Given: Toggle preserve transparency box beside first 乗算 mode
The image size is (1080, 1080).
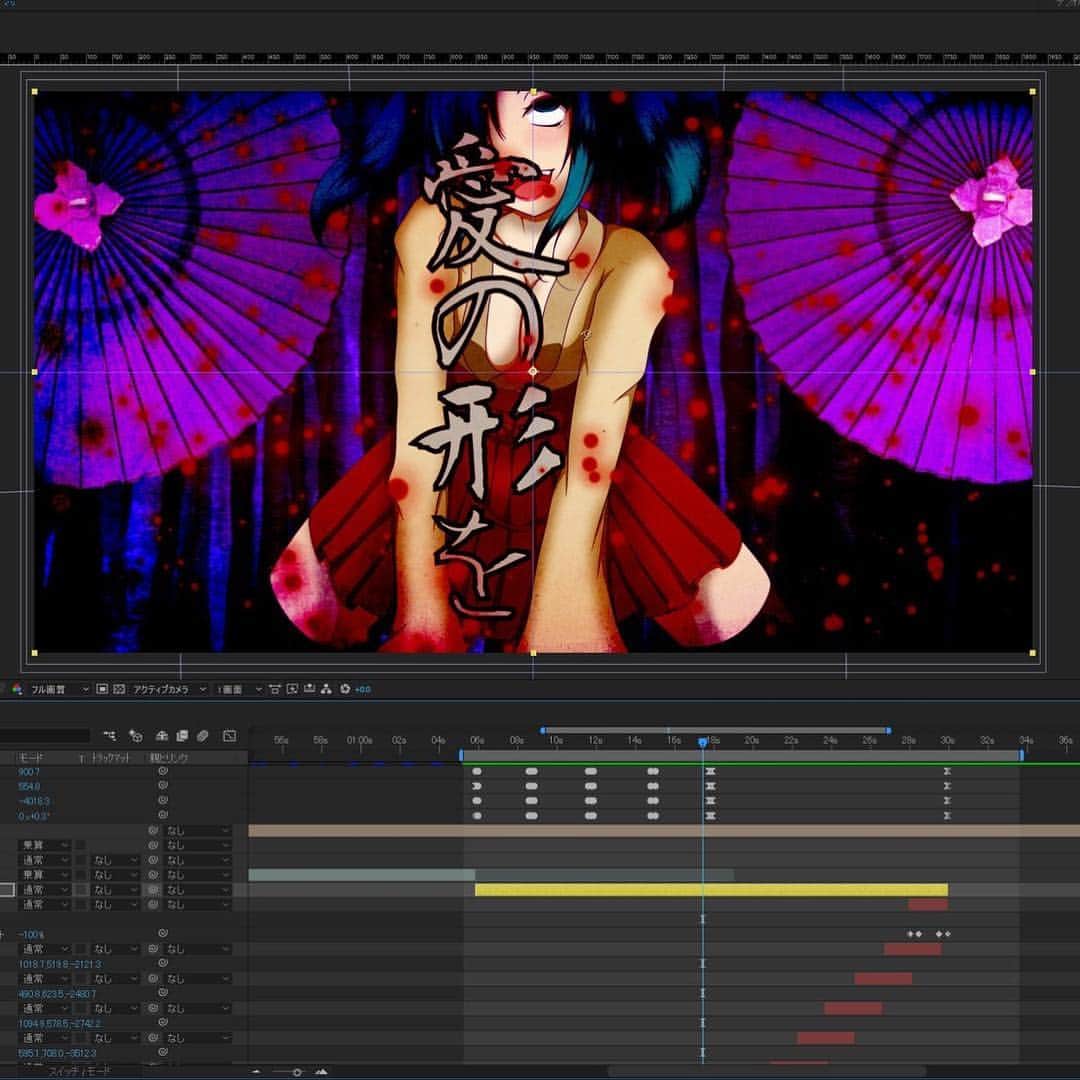Looking at the screenshot, I should pos(81,845).
